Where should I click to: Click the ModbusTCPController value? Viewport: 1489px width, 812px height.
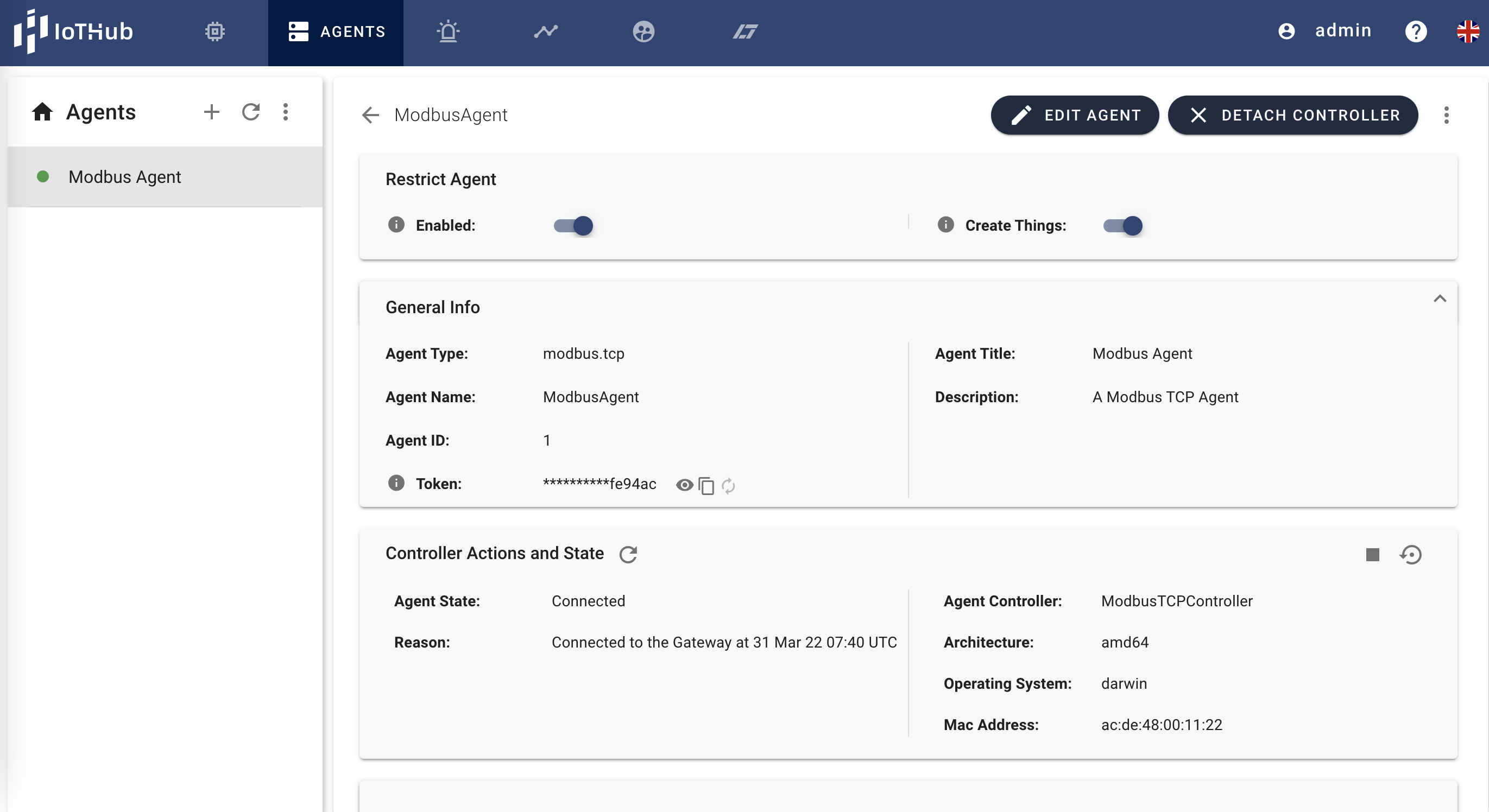1176,601
